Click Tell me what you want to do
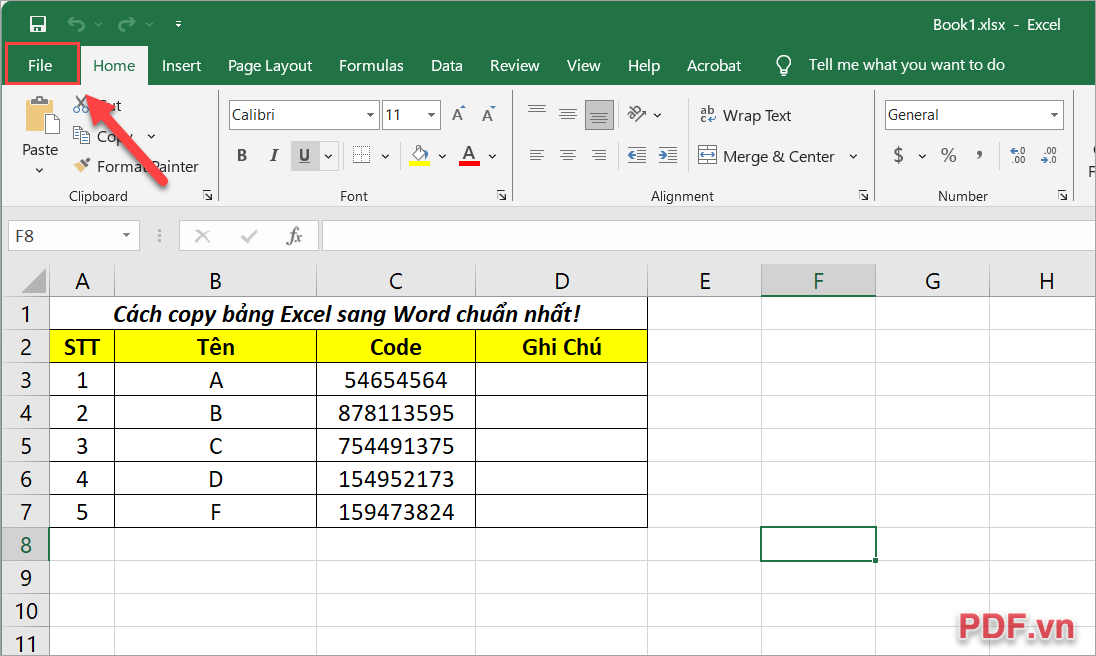The image size is (1096, 656). click(907, 65)
